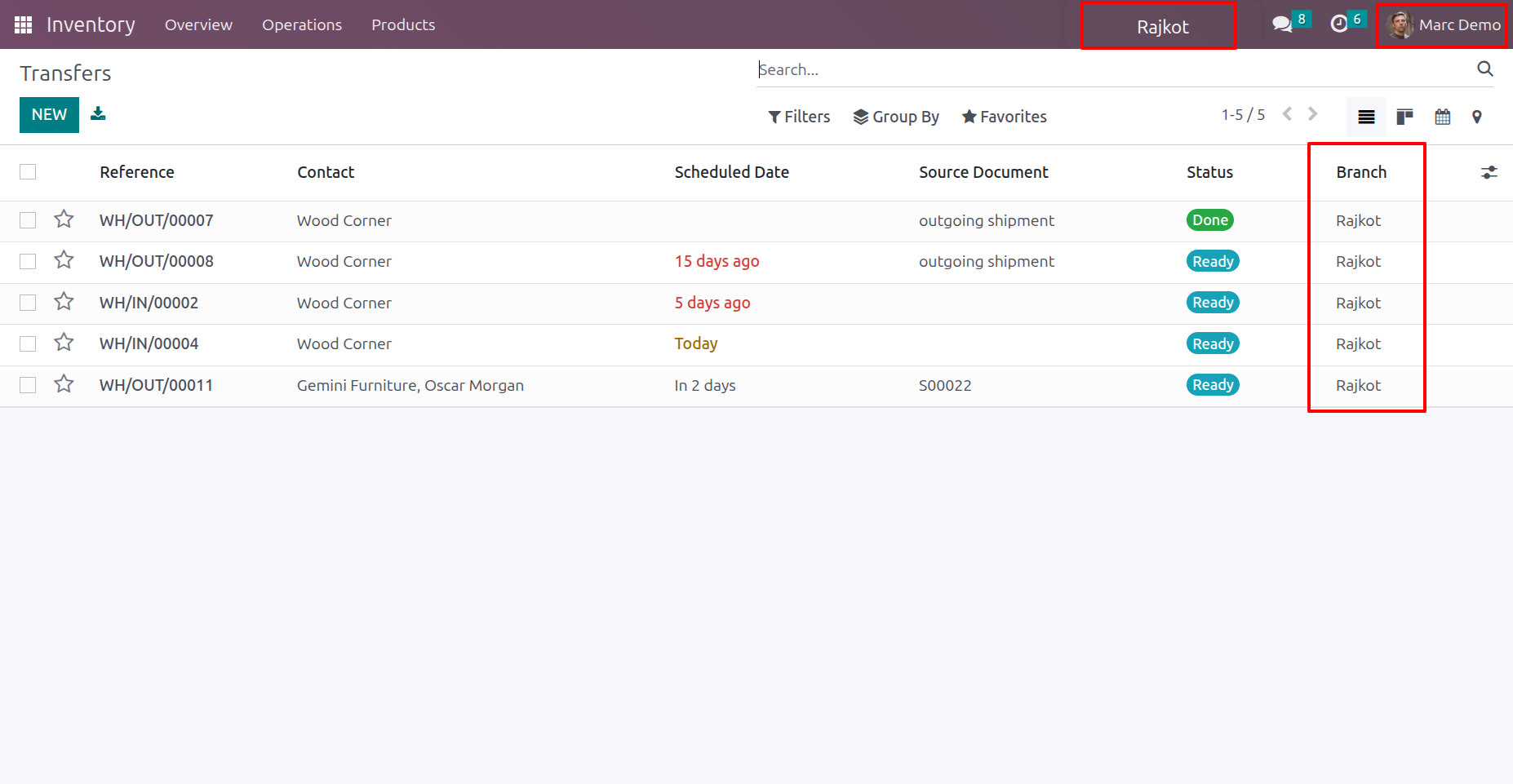Focus the Search input field
Screen dimensions: 1513x784
1115,69
